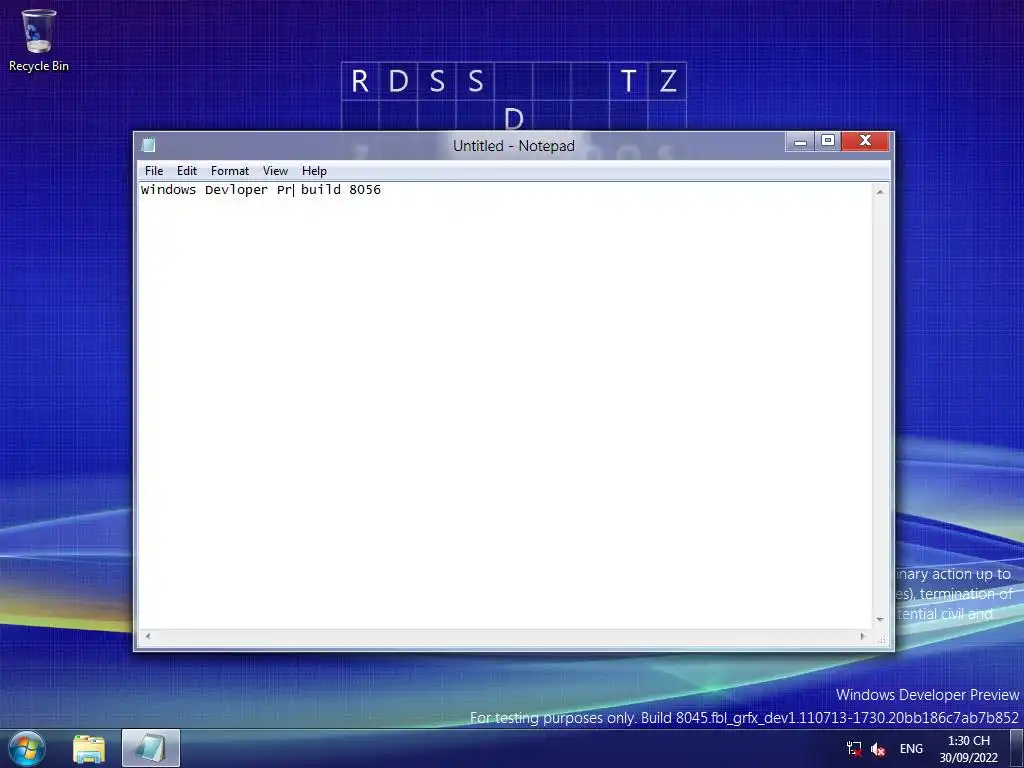This screenshot has height=768, width=1024.
Task: Click the muted volume tray icon
Action: [878, 749]
